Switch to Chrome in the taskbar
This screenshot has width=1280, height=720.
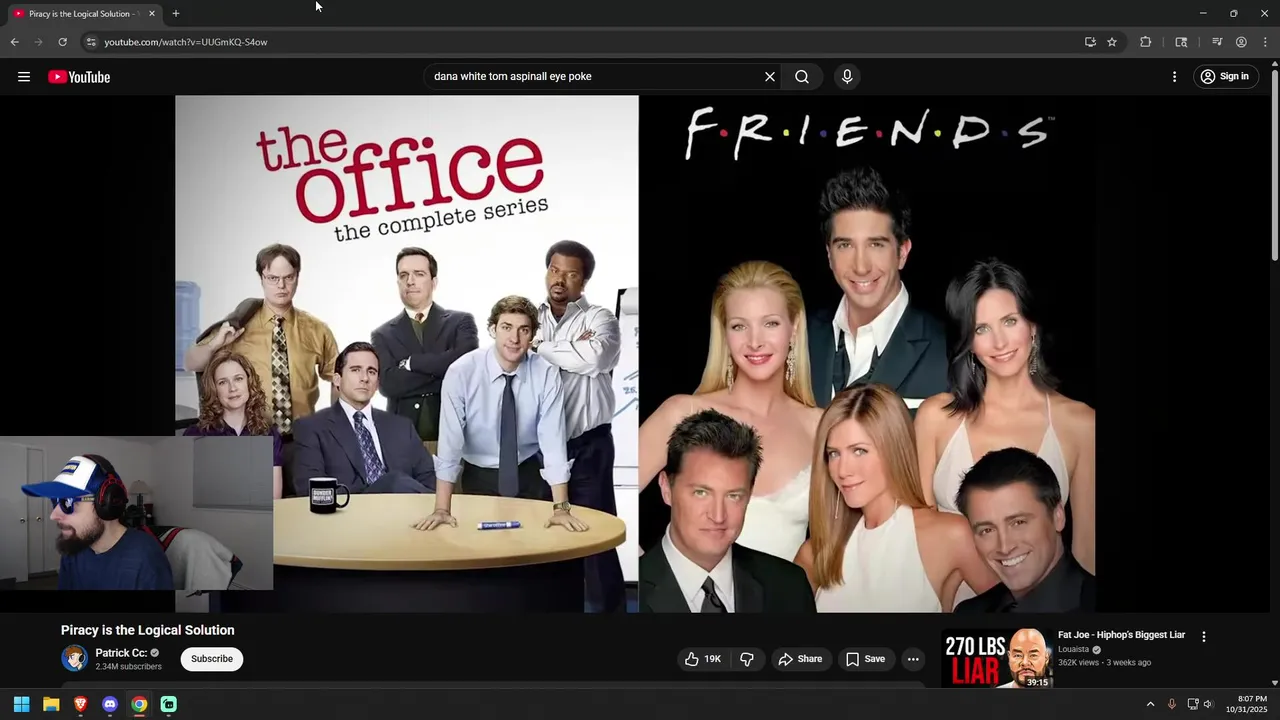(139, 704)
